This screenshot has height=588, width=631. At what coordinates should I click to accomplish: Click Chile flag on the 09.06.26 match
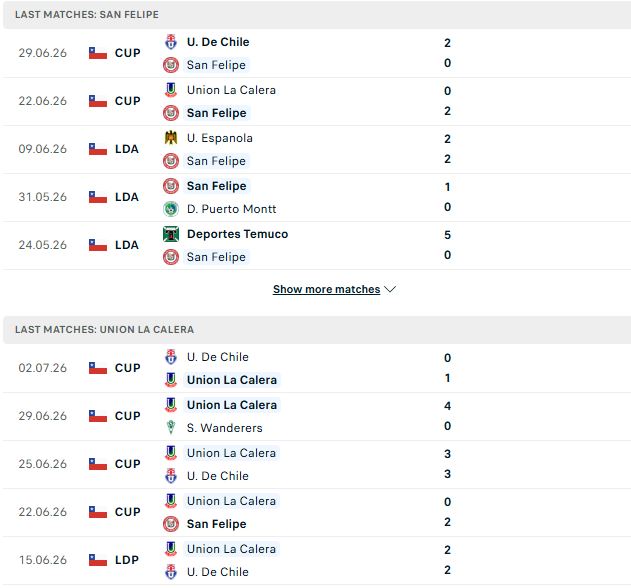pyautogui.click(x=98, y=149)
